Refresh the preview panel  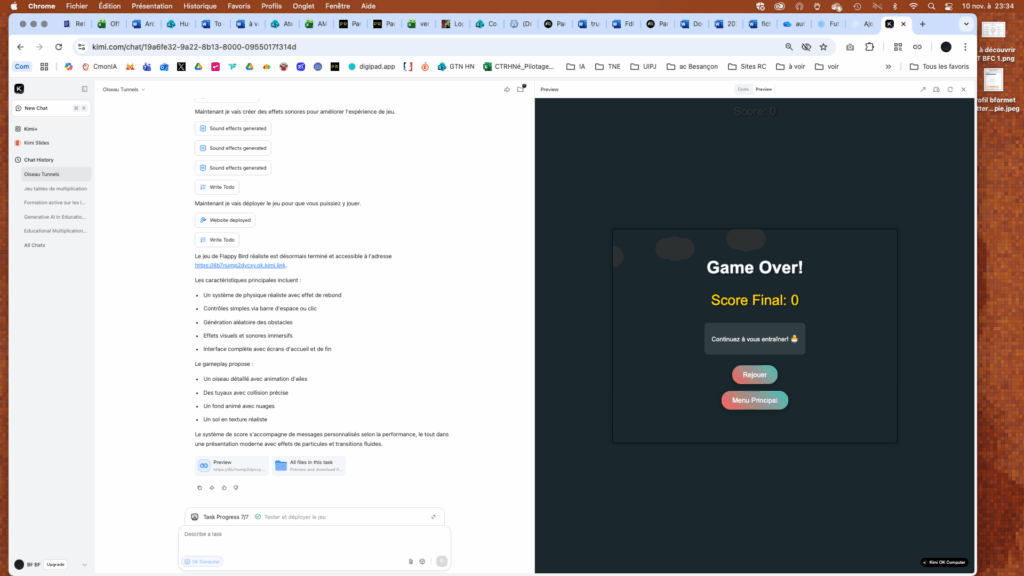click(x=949, y=89)
